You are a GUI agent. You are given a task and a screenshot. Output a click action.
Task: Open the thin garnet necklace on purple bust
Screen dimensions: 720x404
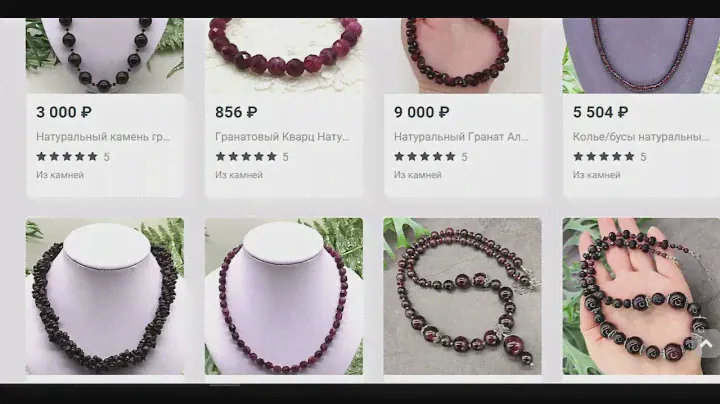coord(641,56)
